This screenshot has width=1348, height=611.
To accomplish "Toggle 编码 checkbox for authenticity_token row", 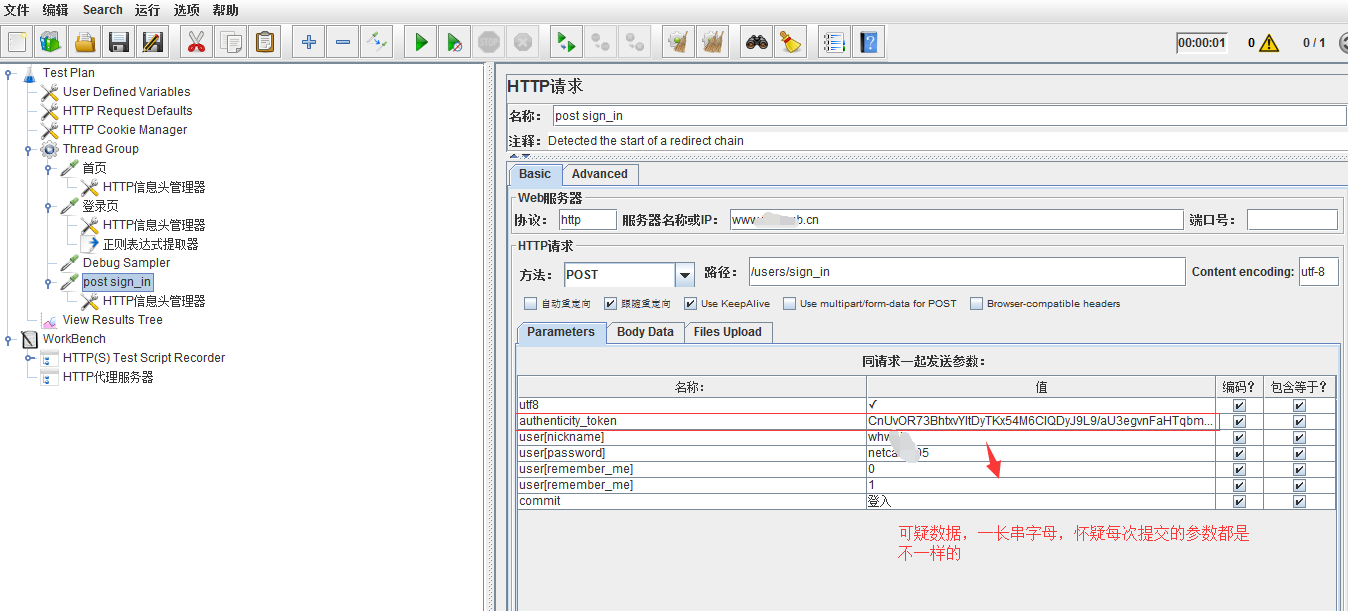I will click(x=1240, y=422).
